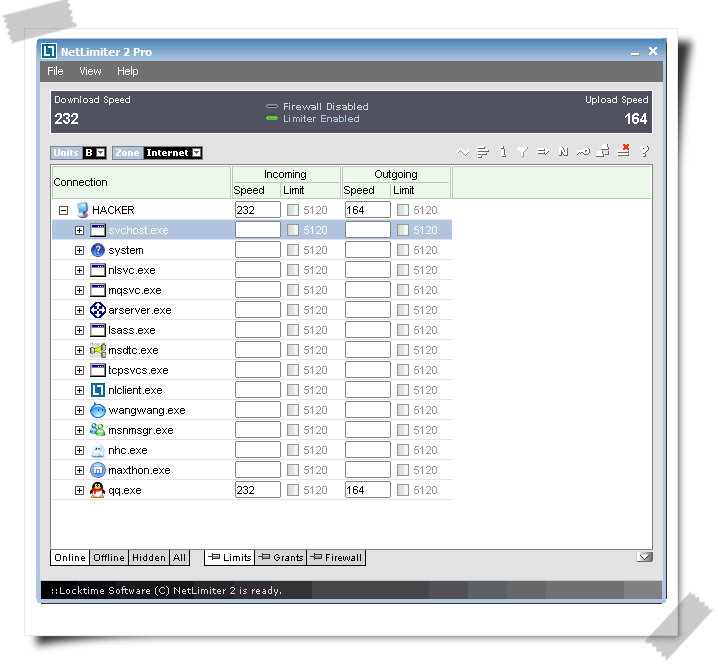The image size is (718, 666).
Task: Select the tcpsvcs.exe row
Action: tap(252, 370)
